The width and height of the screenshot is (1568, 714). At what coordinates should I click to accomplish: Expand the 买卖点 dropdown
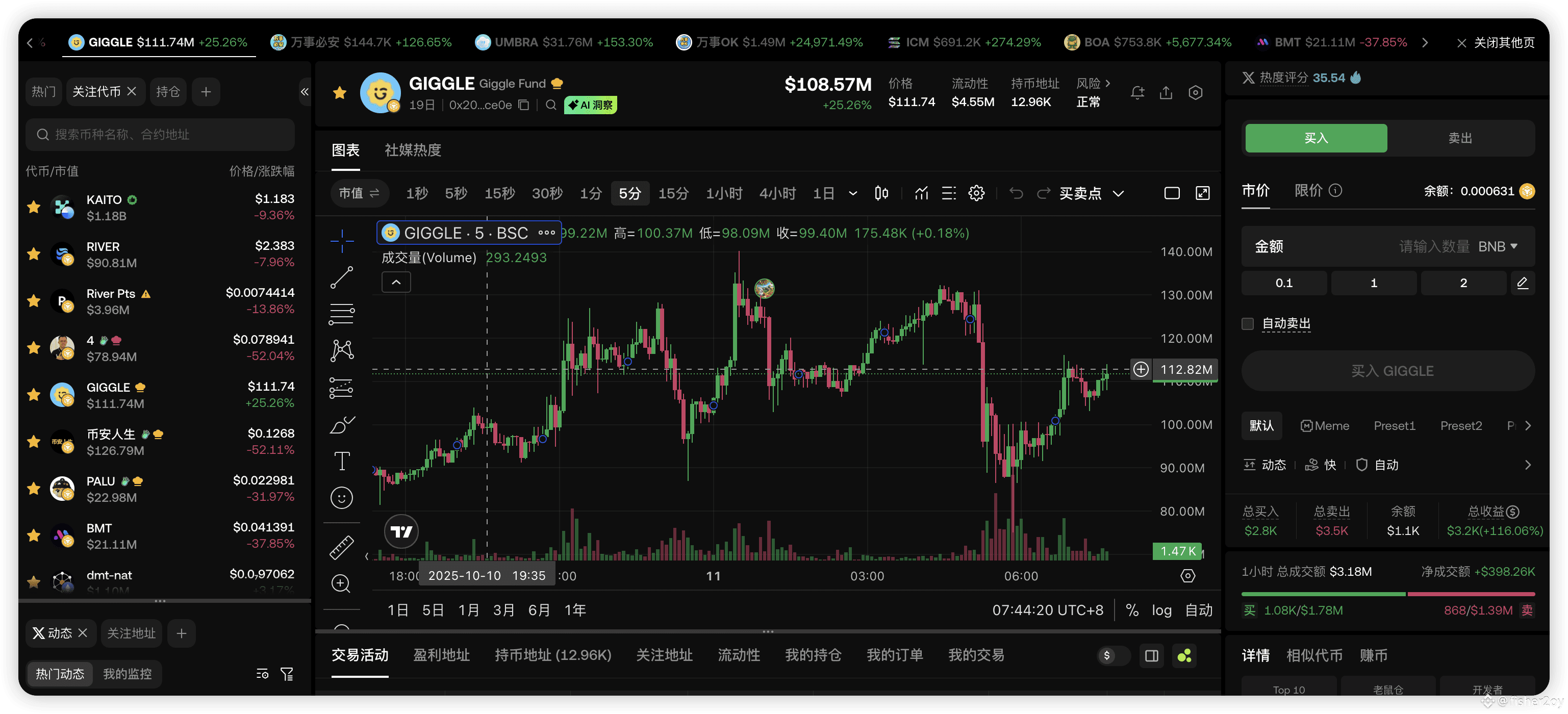point(1118,194)
